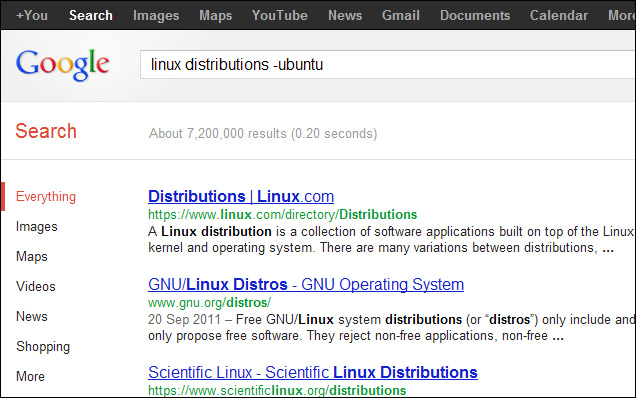Open YouTube from the top bar
The image size is (636, 398).
pyautogui.click(x=279, y=15)
